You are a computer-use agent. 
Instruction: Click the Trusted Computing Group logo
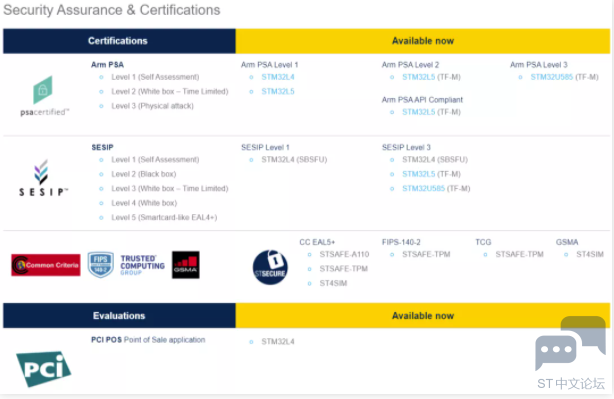point(143,265)
